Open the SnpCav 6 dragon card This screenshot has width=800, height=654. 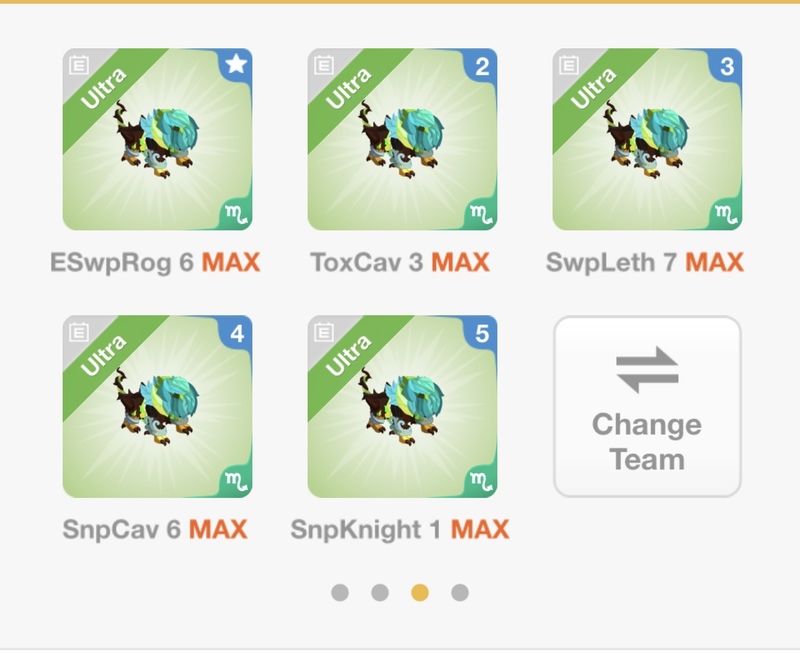pyautogui.click(x=157, y=407)
